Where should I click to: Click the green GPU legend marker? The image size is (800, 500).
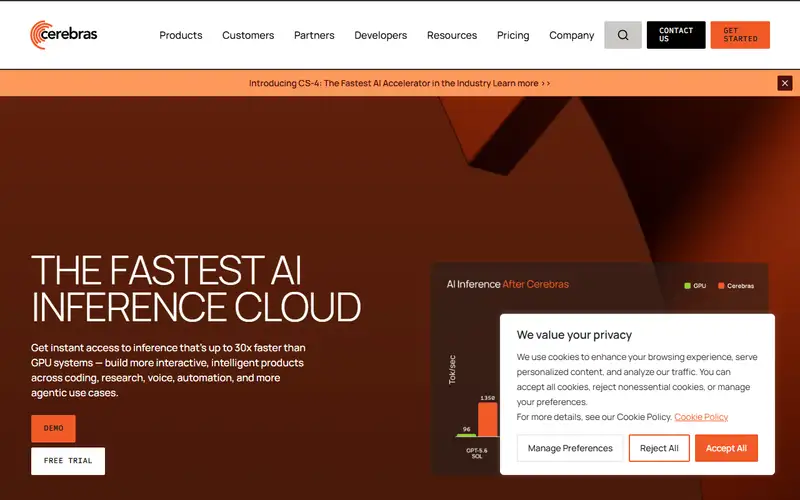687,286
